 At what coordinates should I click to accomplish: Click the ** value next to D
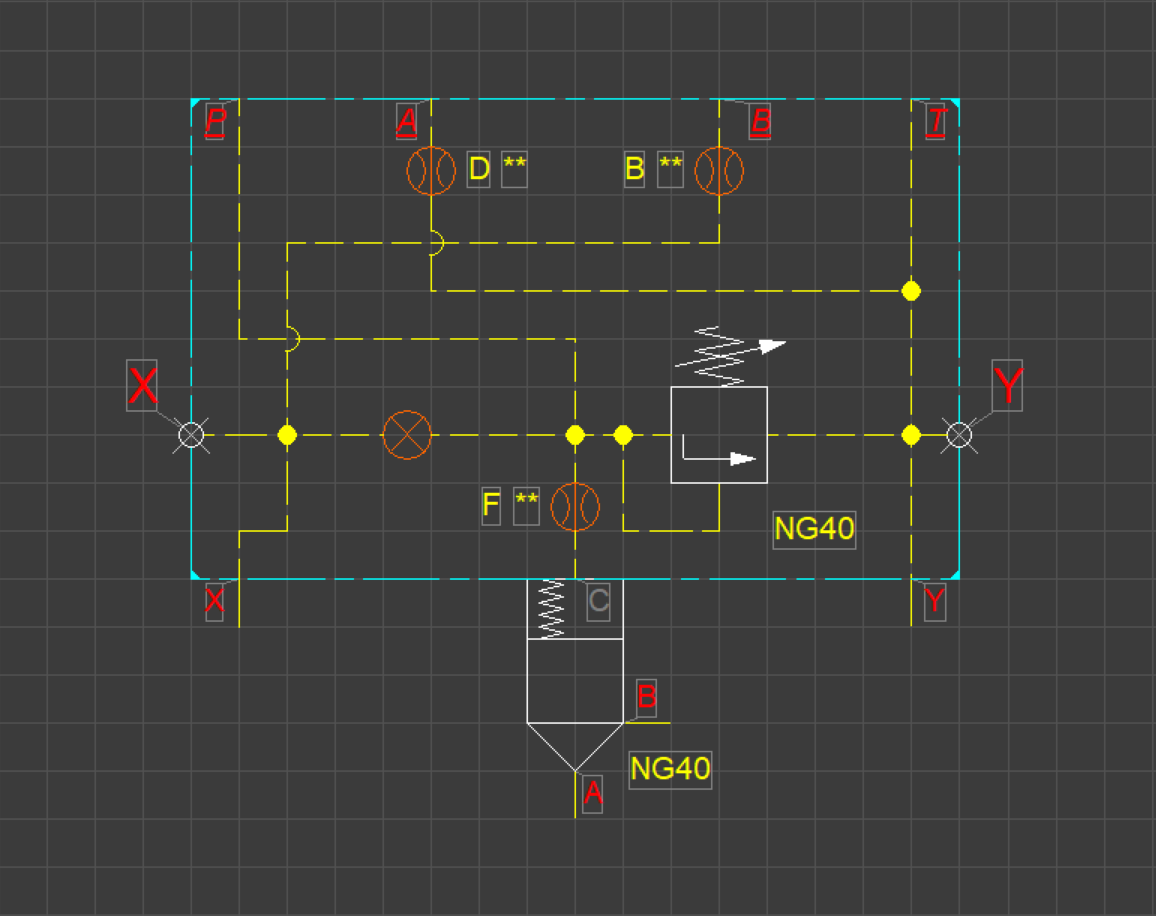(x=515, y=169)
